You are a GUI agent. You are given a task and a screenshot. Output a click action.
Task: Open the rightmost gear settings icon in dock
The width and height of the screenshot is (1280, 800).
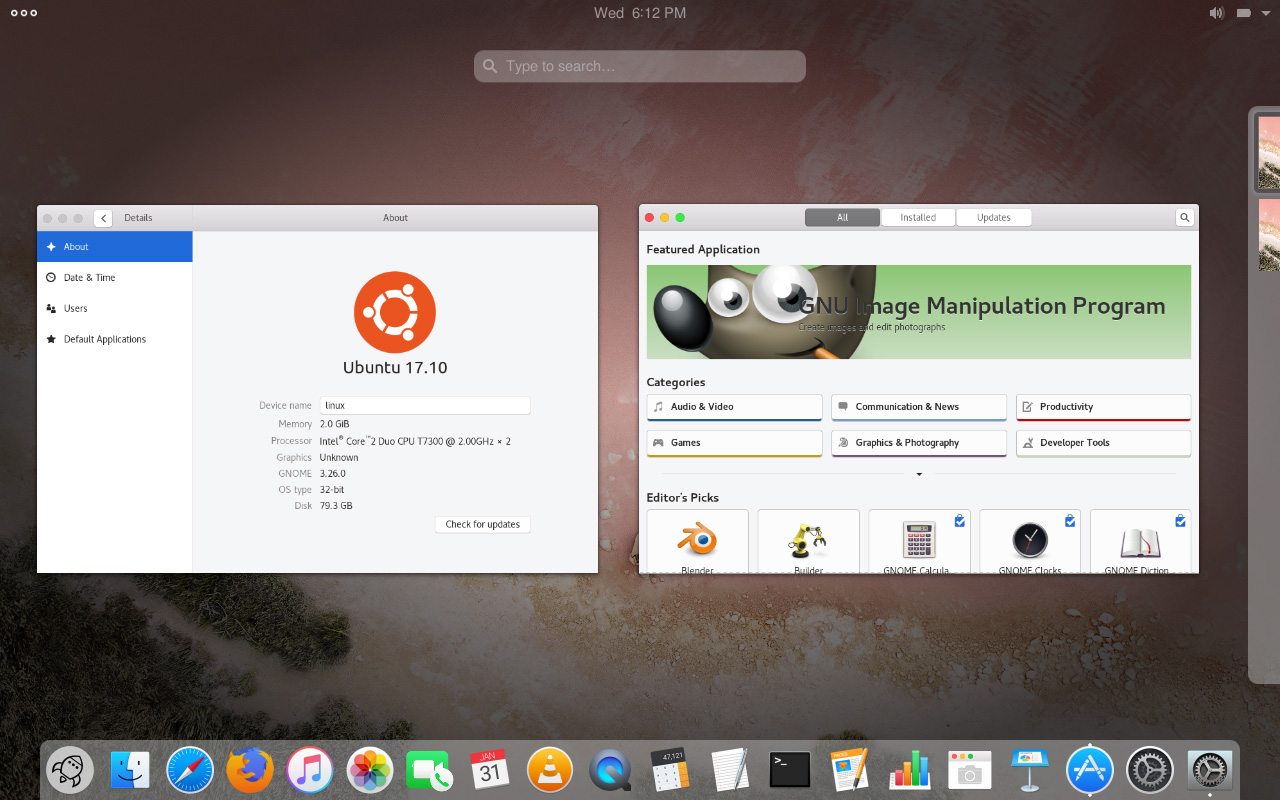(x=1210, y=771)
